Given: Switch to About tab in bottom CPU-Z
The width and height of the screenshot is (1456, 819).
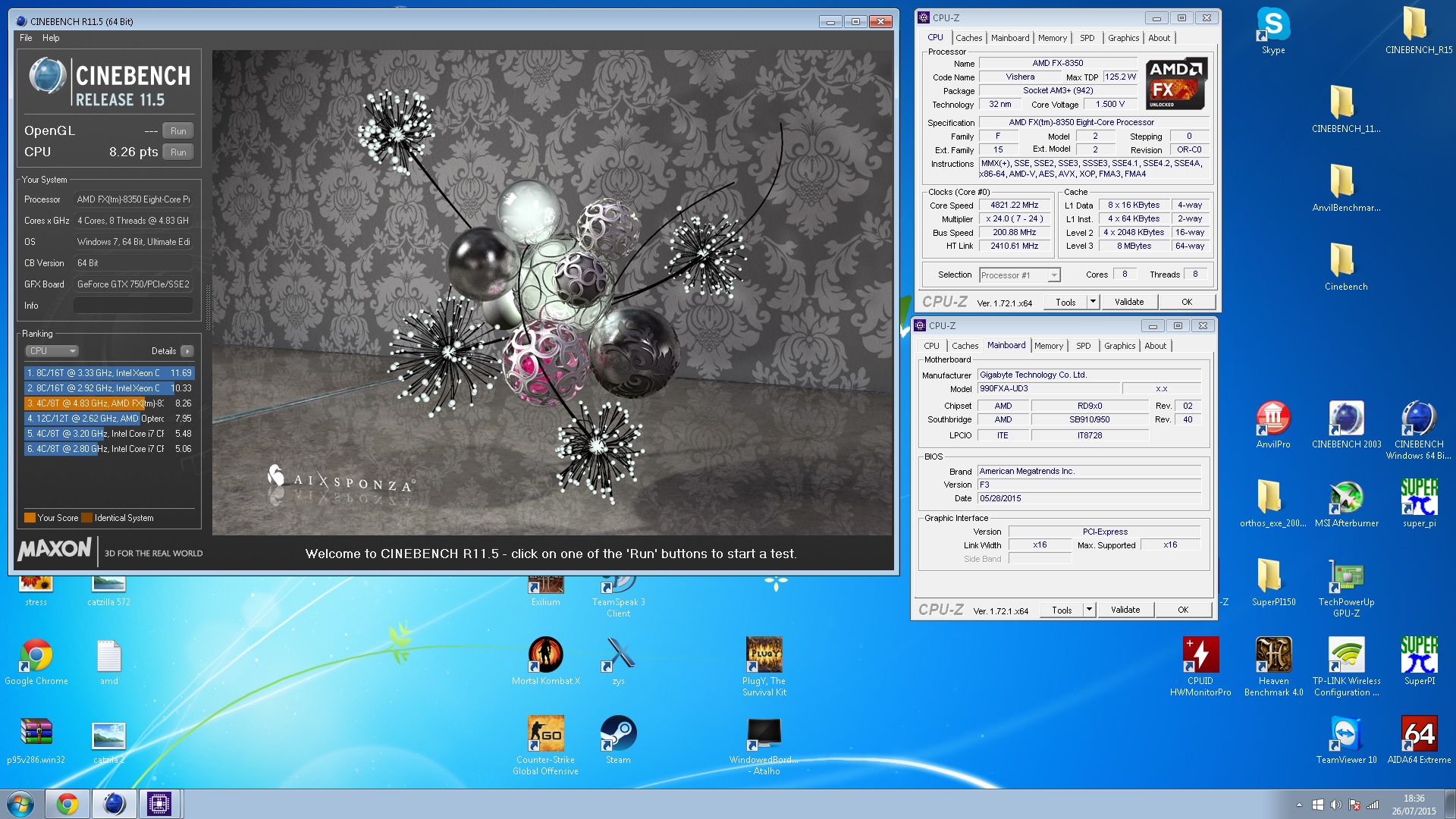Looking at the screenshot, I should 1155,346.
